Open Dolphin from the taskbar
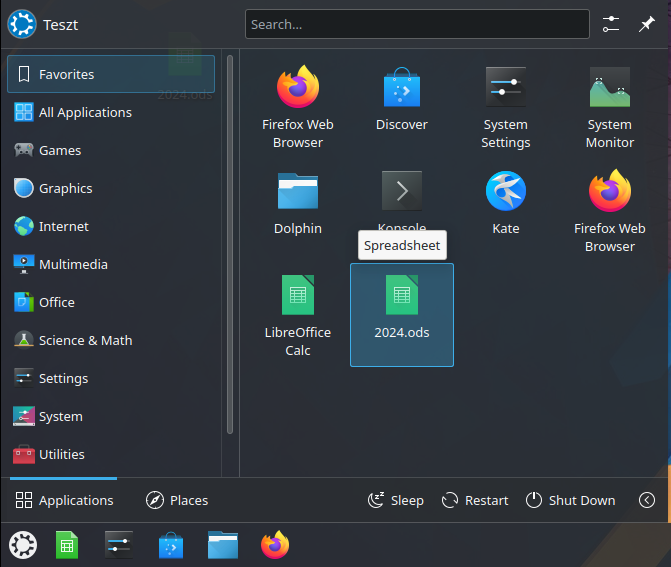Viewport: 671px width, 567px height. [223, 545]
